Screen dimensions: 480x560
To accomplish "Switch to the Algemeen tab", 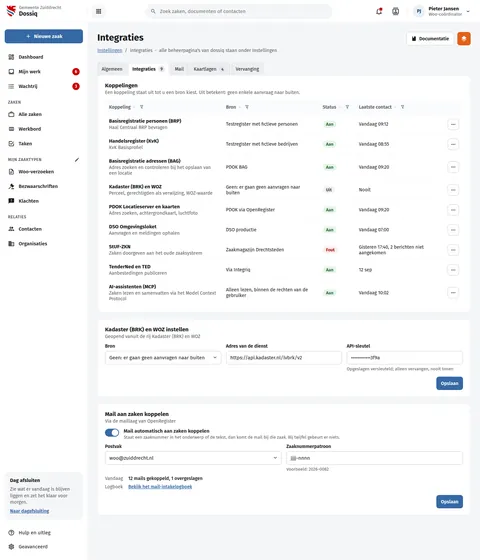I will 112,69.
